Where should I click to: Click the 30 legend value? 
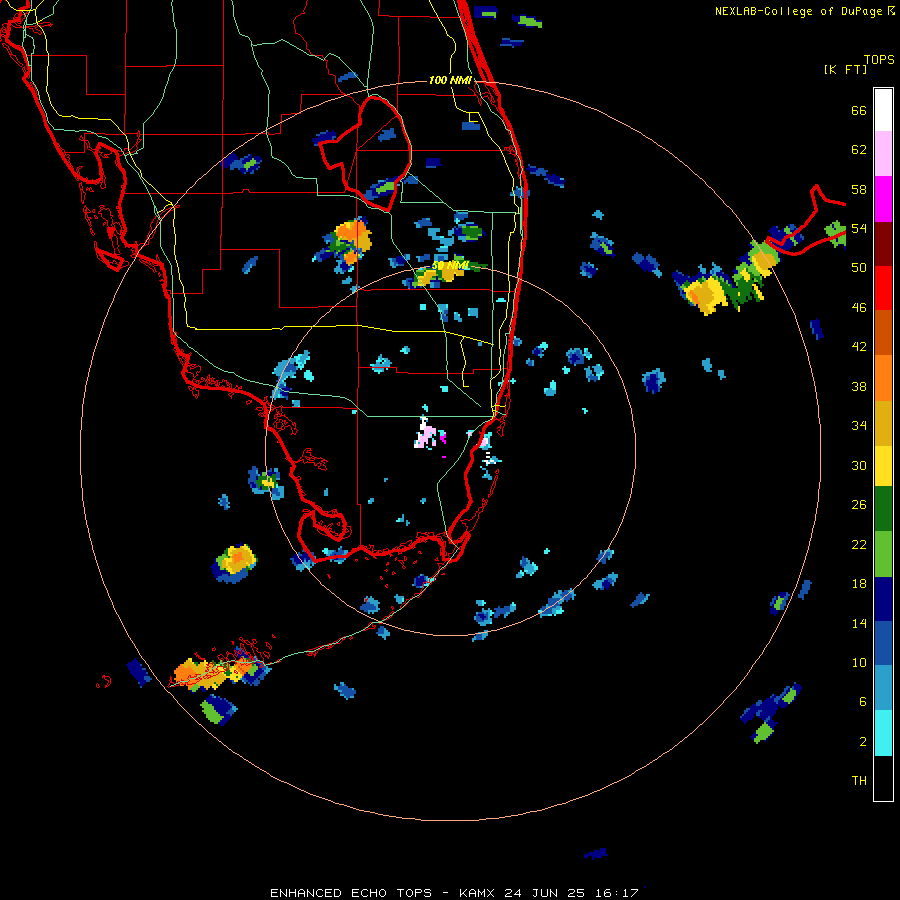[x=859, y=465]
